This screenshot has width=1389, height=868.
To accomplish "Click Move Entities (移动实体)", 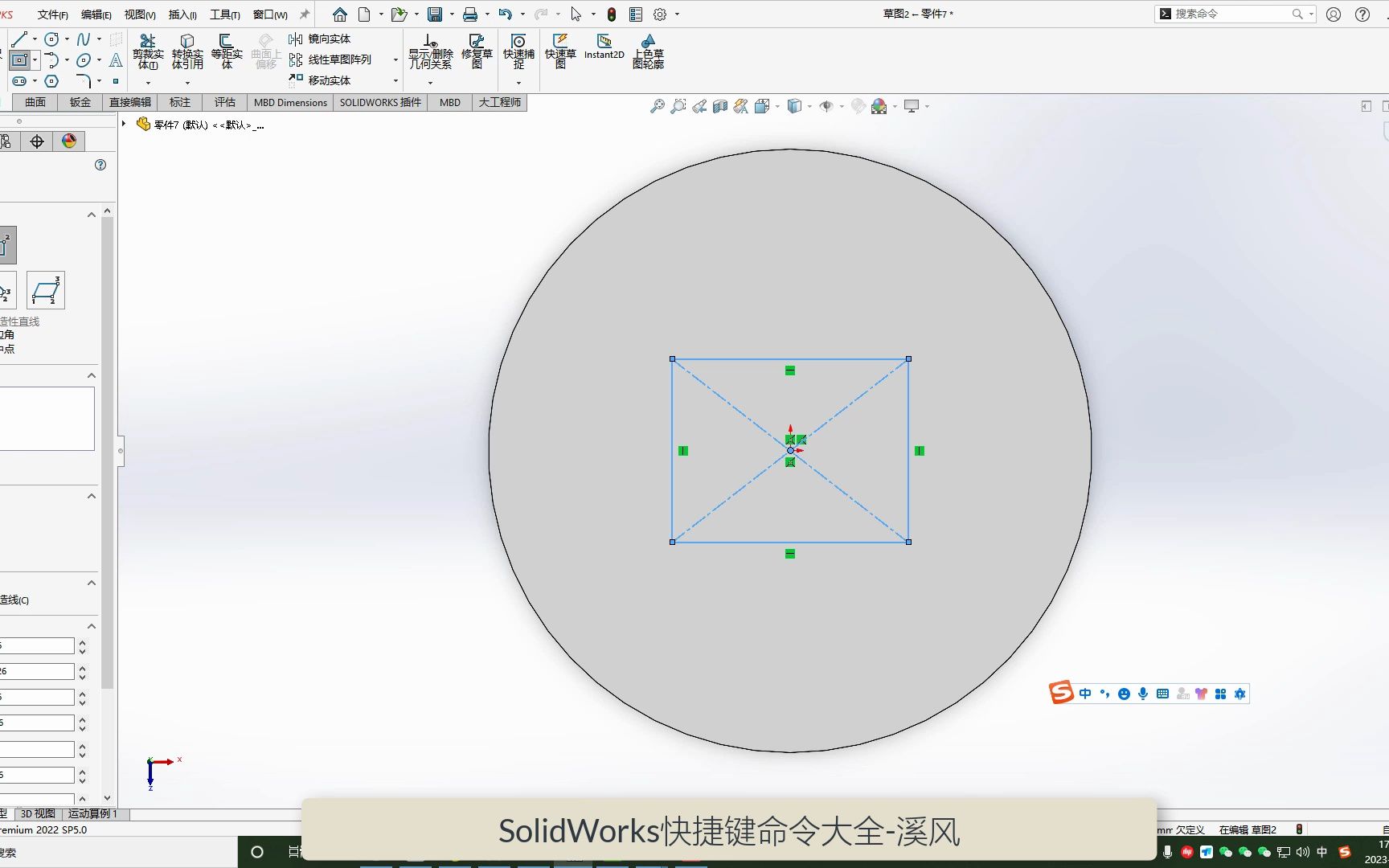I will [320, 80].
